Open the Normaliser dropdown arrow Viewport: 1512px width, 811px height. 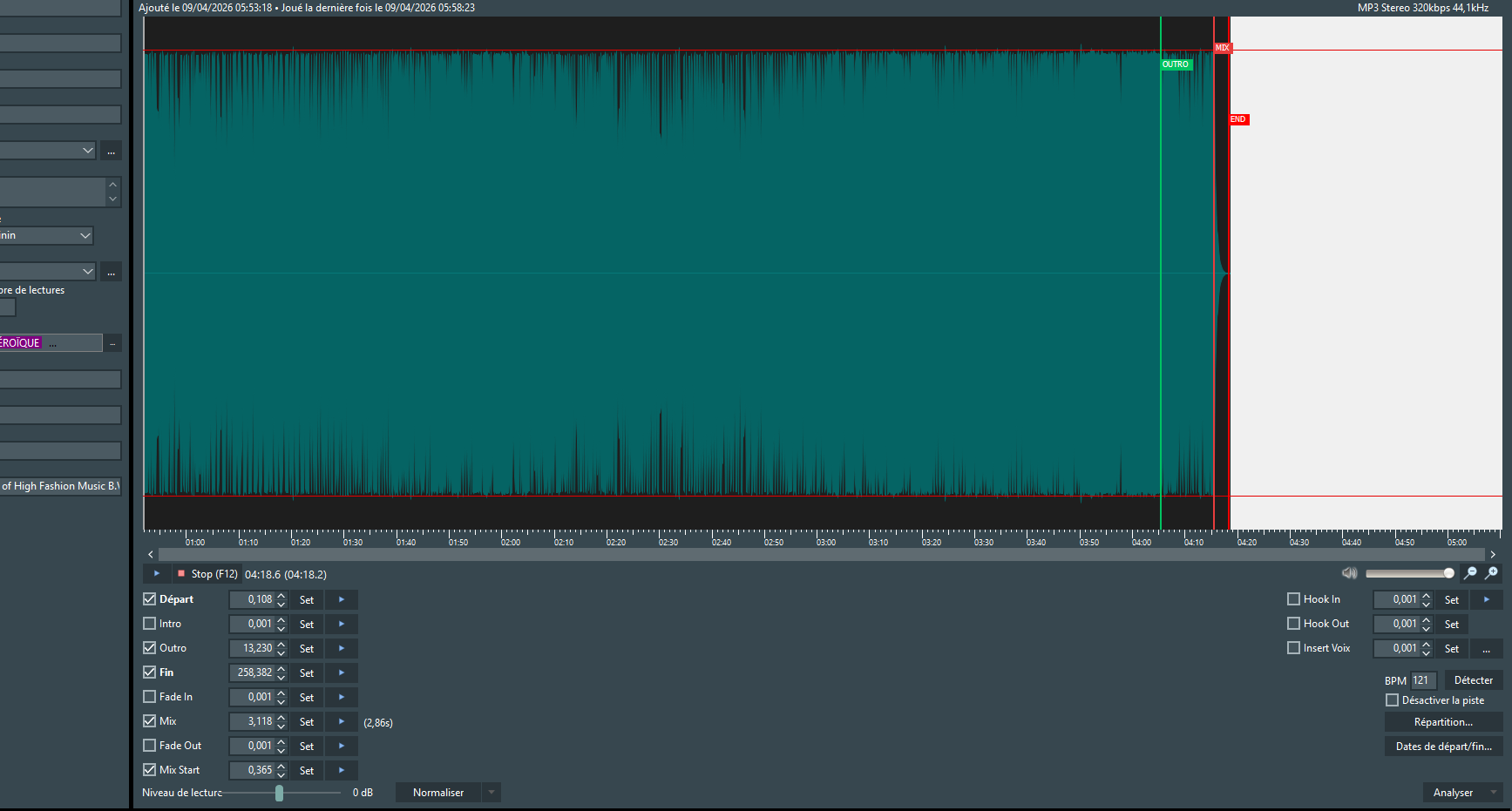tap(492, 793)
